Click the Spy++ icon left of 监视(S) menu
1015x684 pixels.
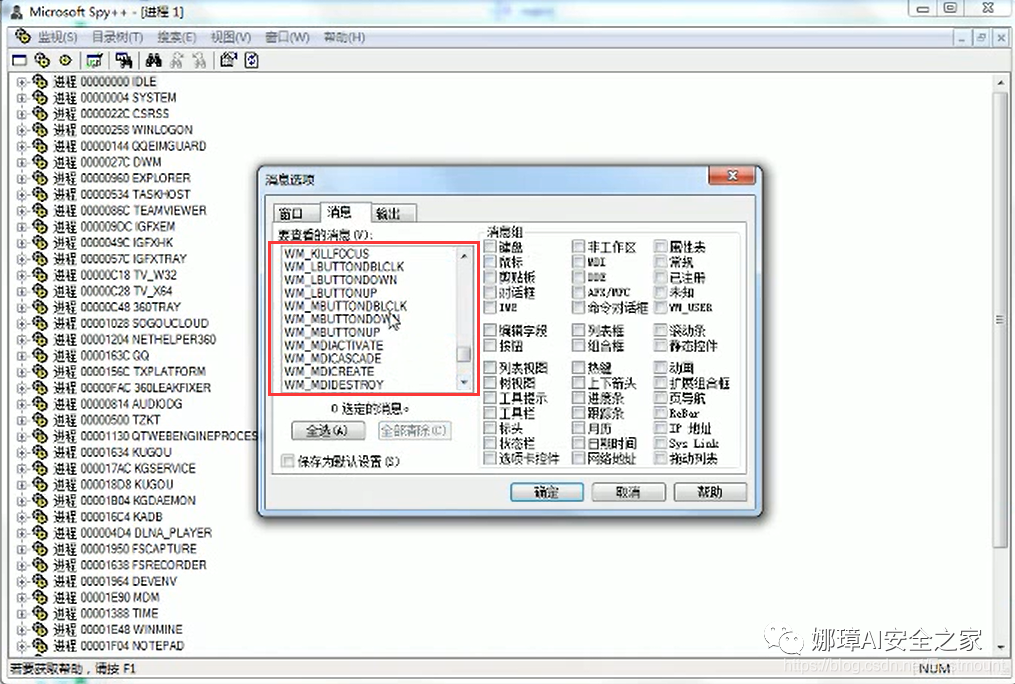coord(23,36)
